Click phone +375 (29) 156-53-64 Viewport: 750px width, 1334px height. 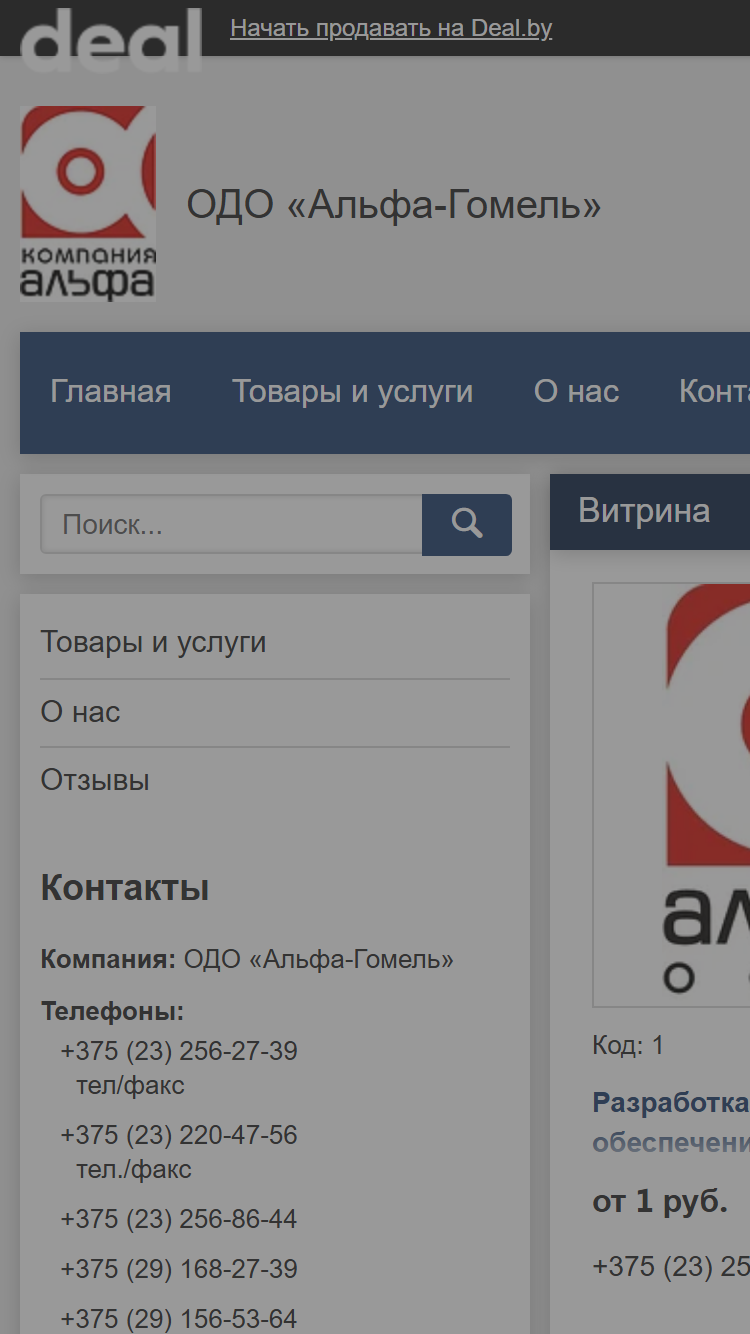coord(179,1319)
